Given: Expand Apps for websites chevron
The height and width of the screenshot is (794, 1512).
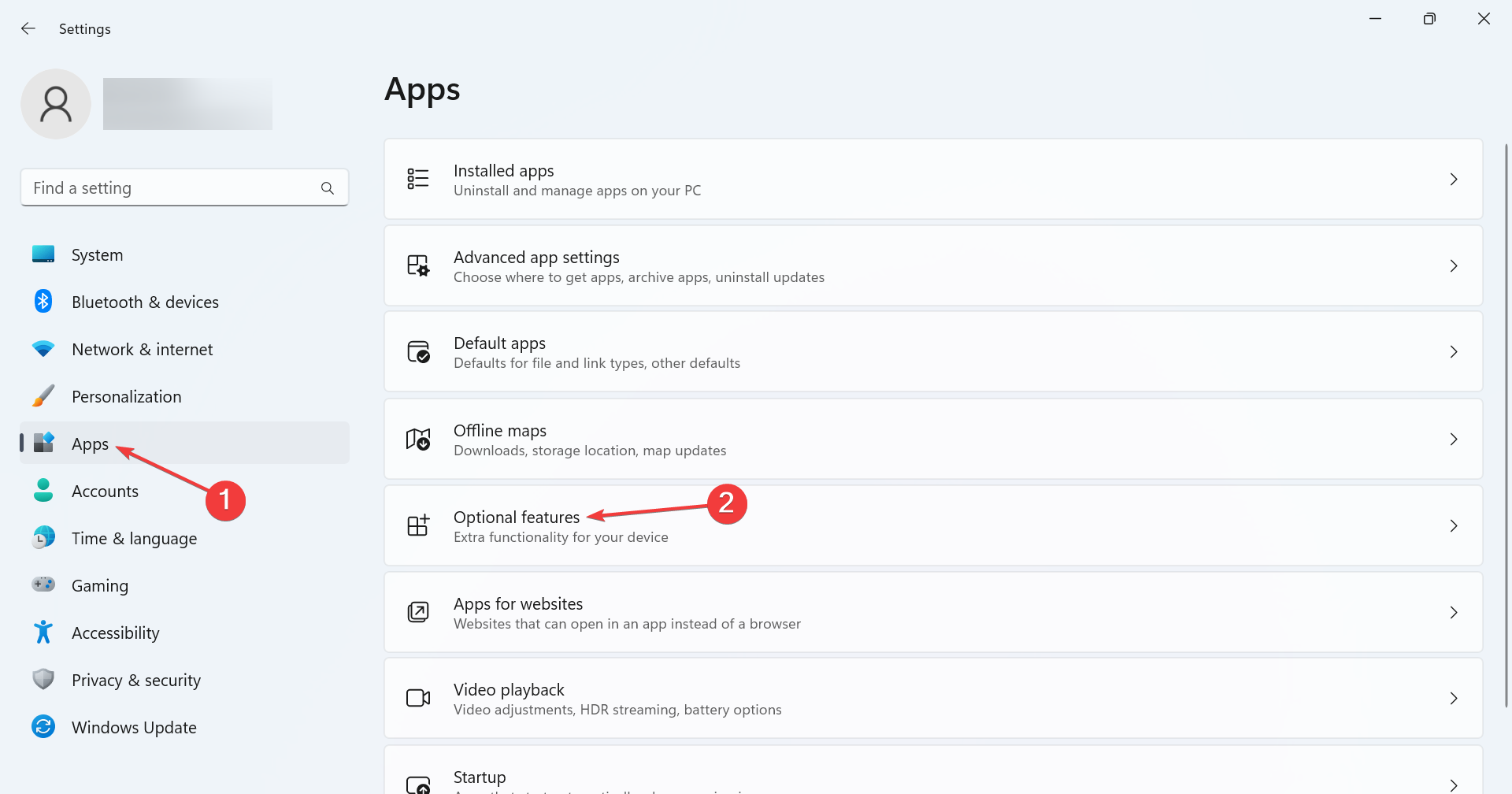Looking at the screenshot, I should click(x=1454, y=612).
